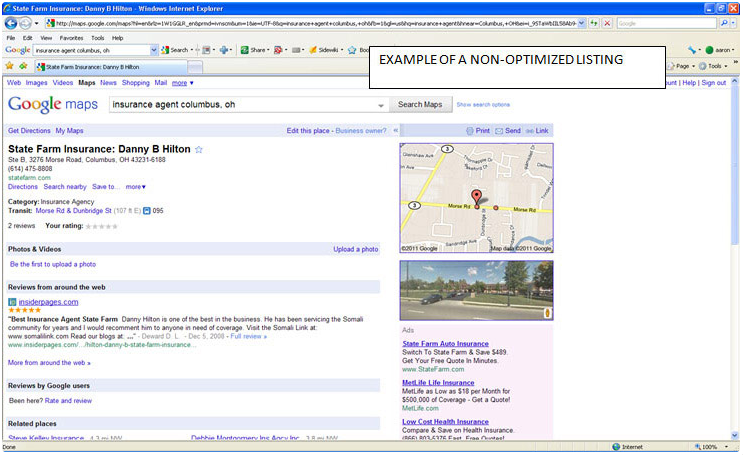The image size is (743, 455).
Task: Collapse the left panel with double arrow
Action: tap(396, 131)
